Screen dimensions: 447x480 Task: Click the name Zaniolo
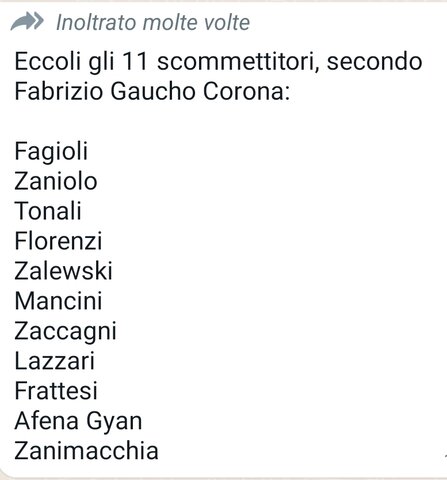click(x=56, y=181)
